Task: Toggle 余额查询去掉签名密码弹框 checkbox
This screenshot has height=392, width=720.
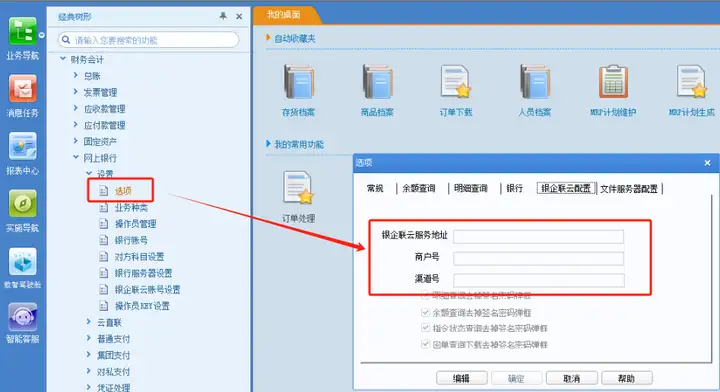Action: 425,313
